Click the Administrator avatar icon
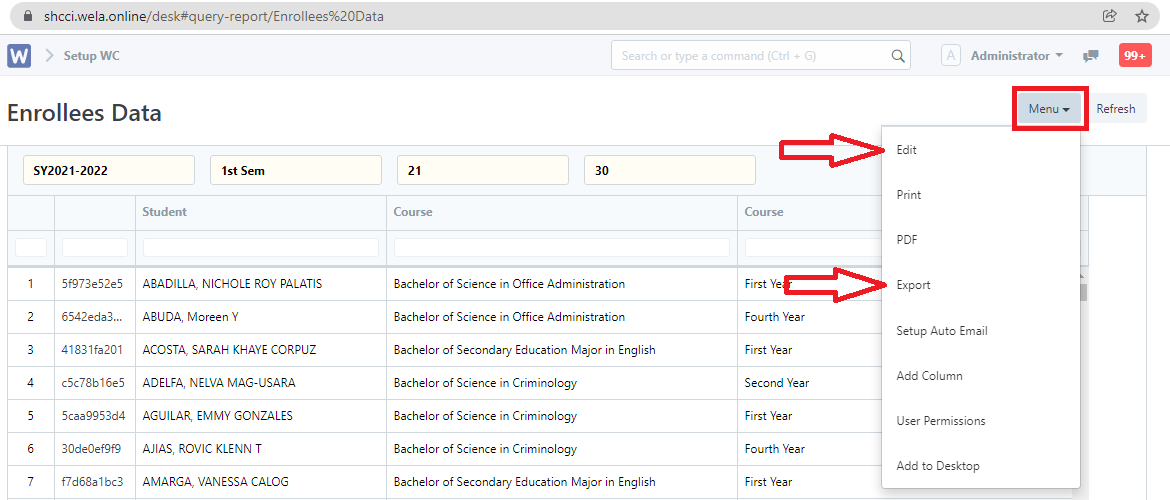Image resolution: width=1170 pixels, height=500 pixels. coord(951,56)
